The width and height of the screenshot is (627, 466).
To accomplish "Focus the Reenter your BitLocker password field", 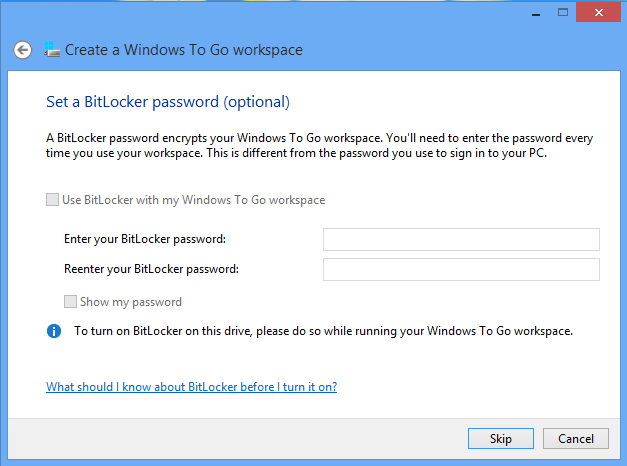I will [460, 270].
